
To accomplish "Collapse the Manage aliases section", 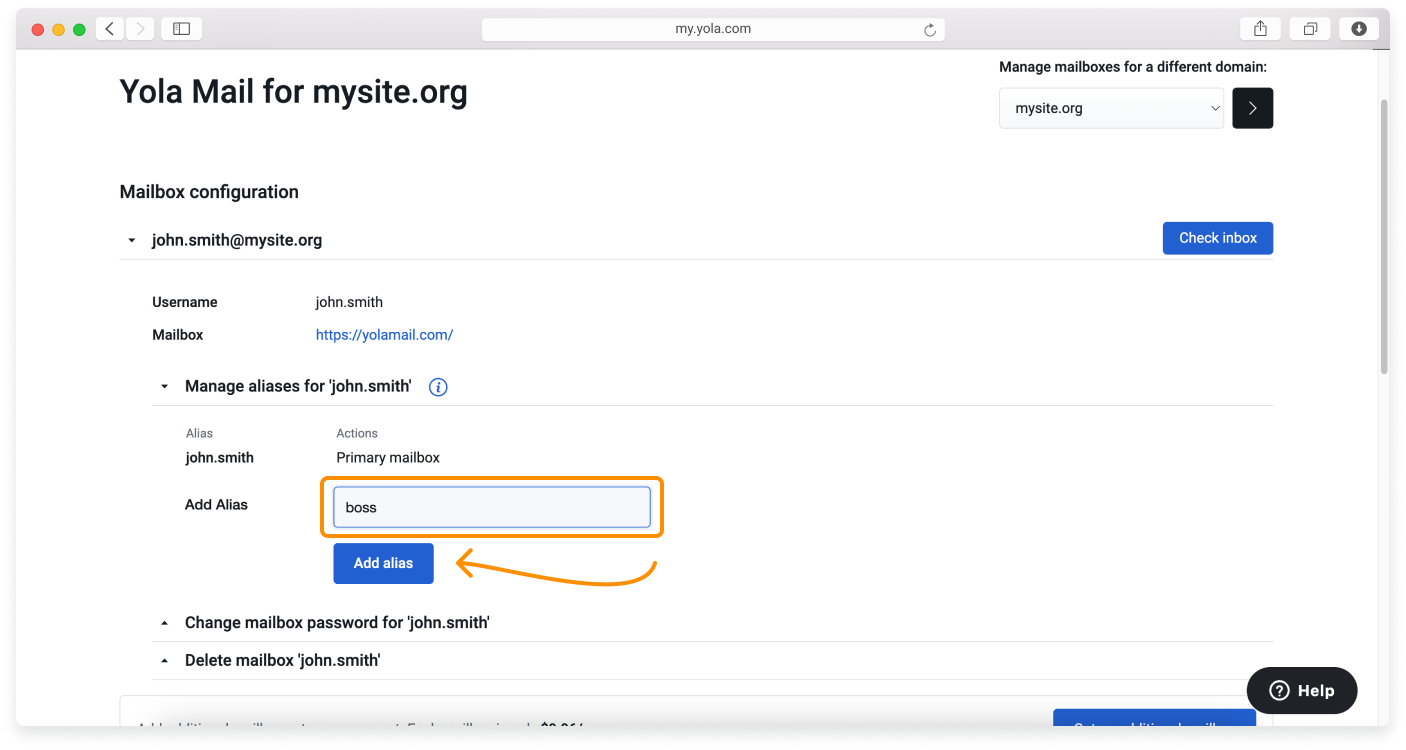I will [163, 386].
